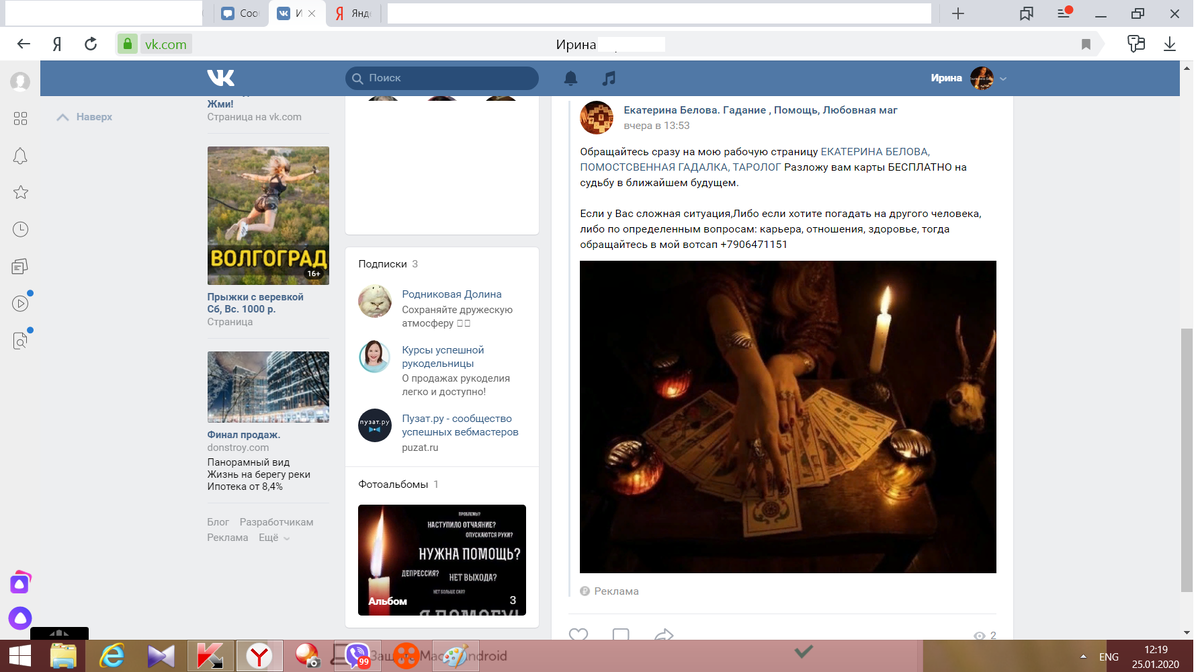
Task: Click Наверх to go to top
Action: (85, 117)
